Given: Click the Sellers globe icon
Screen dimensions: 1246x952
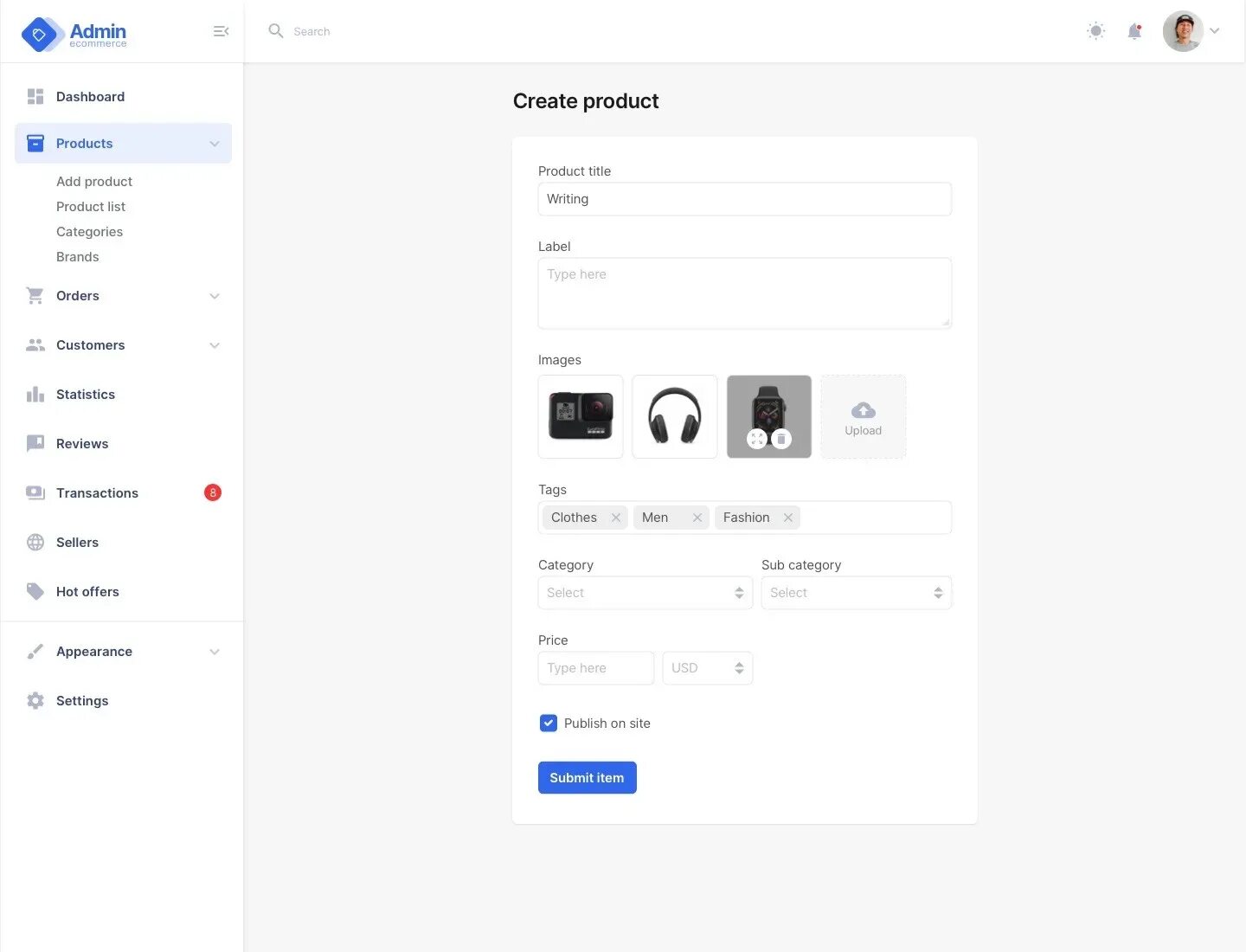Looking at the screenshot, I should [35, 542].
